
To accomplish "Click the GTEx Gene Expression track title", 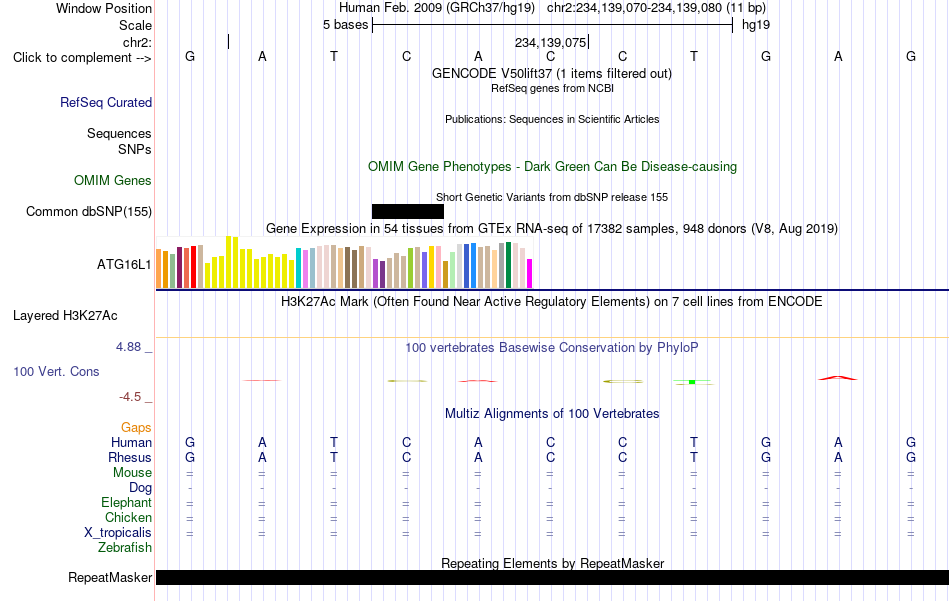I will pos(552,228).
